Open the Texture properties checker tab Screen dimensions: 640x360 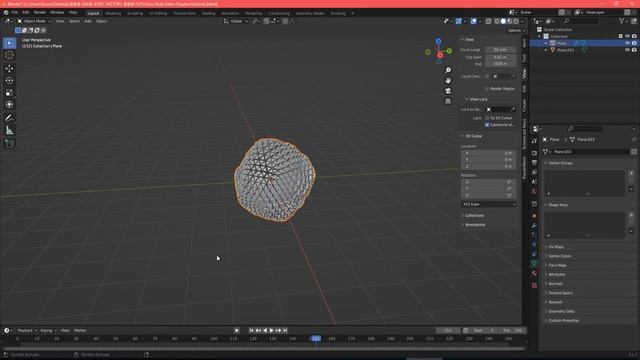pyautogui.click(x=534, y=285)
